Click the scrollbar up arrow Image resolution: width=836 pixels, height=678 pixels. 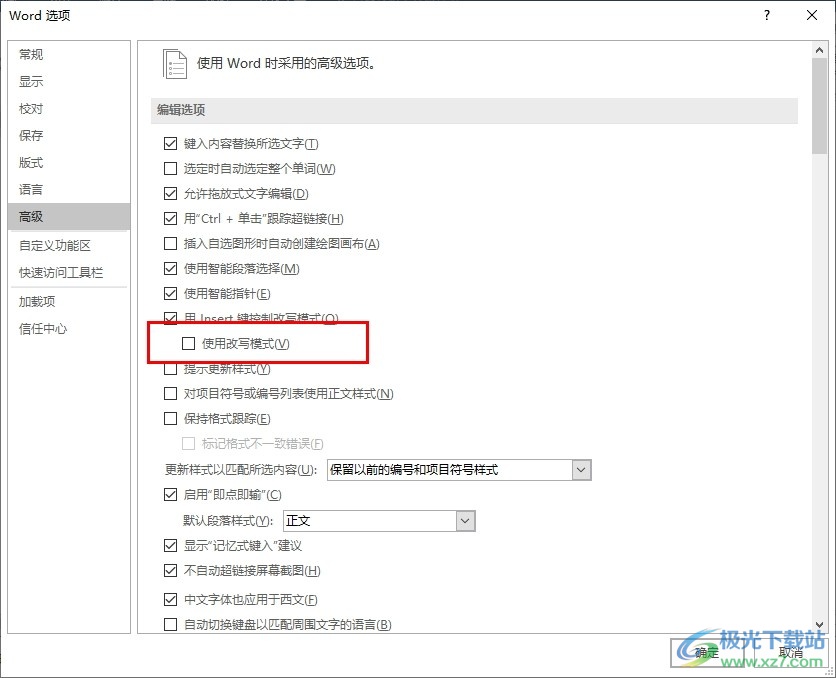(819, 50)
